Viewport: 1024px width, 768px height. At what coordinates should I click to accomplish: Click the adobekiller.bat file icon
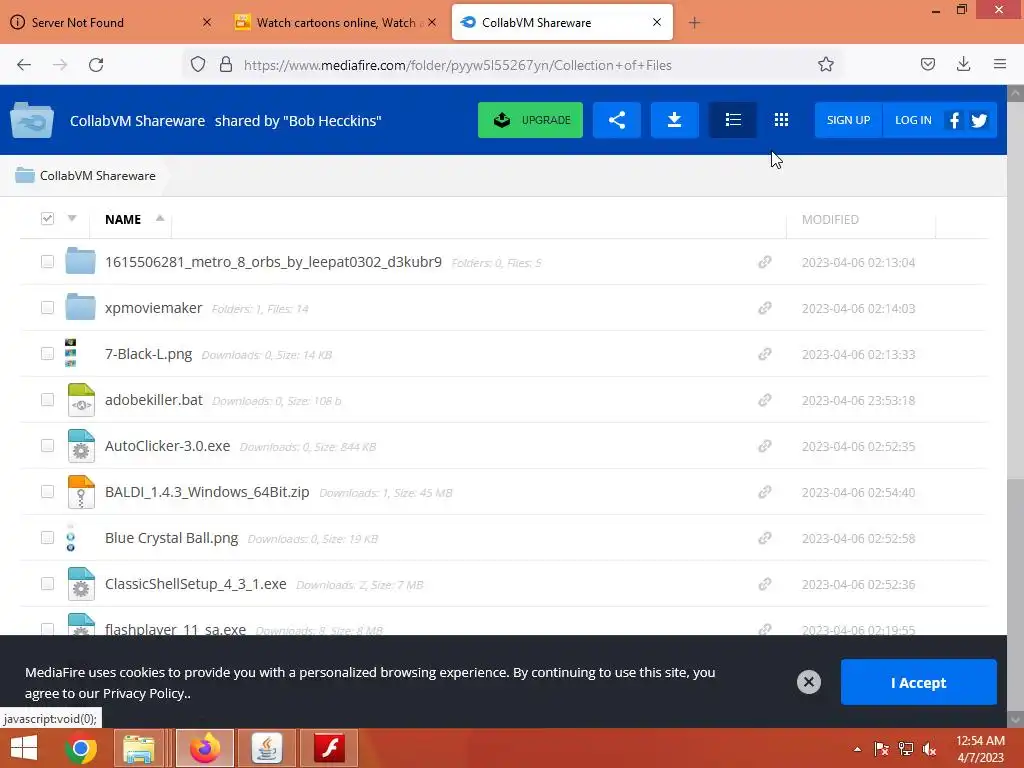coord(81,400)
